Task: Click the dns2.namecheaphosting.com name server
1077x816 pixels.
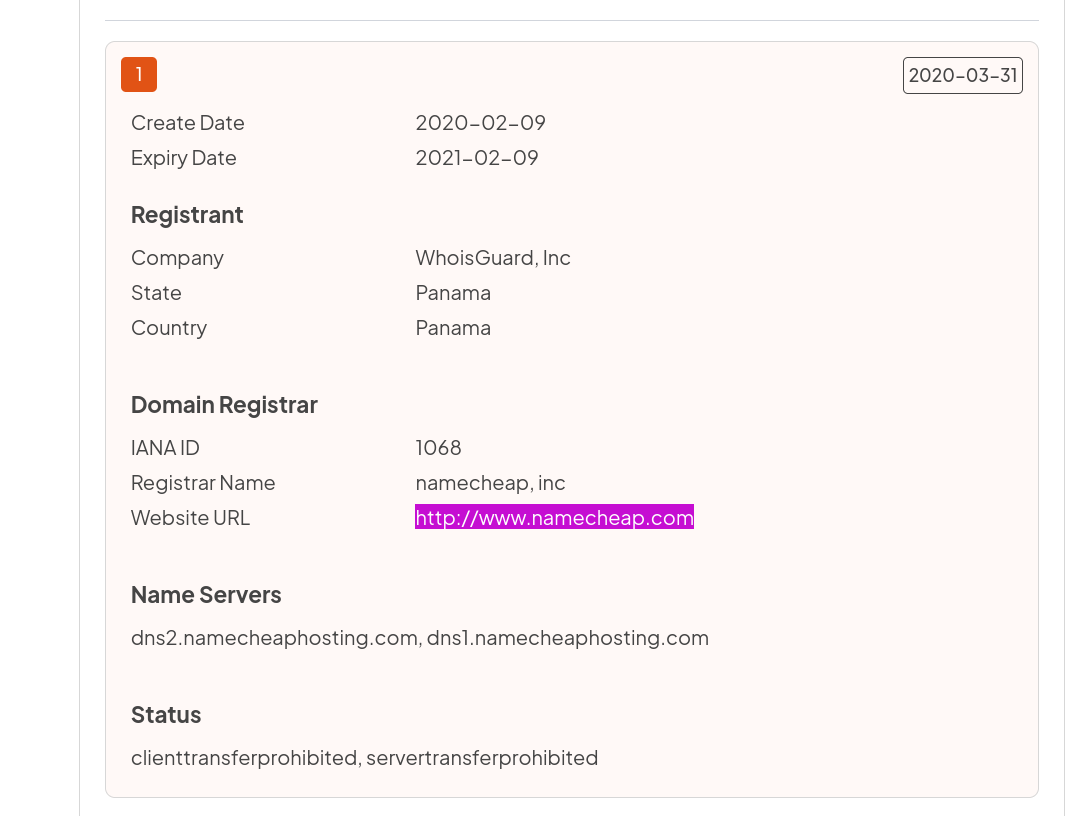Action: 274,638
